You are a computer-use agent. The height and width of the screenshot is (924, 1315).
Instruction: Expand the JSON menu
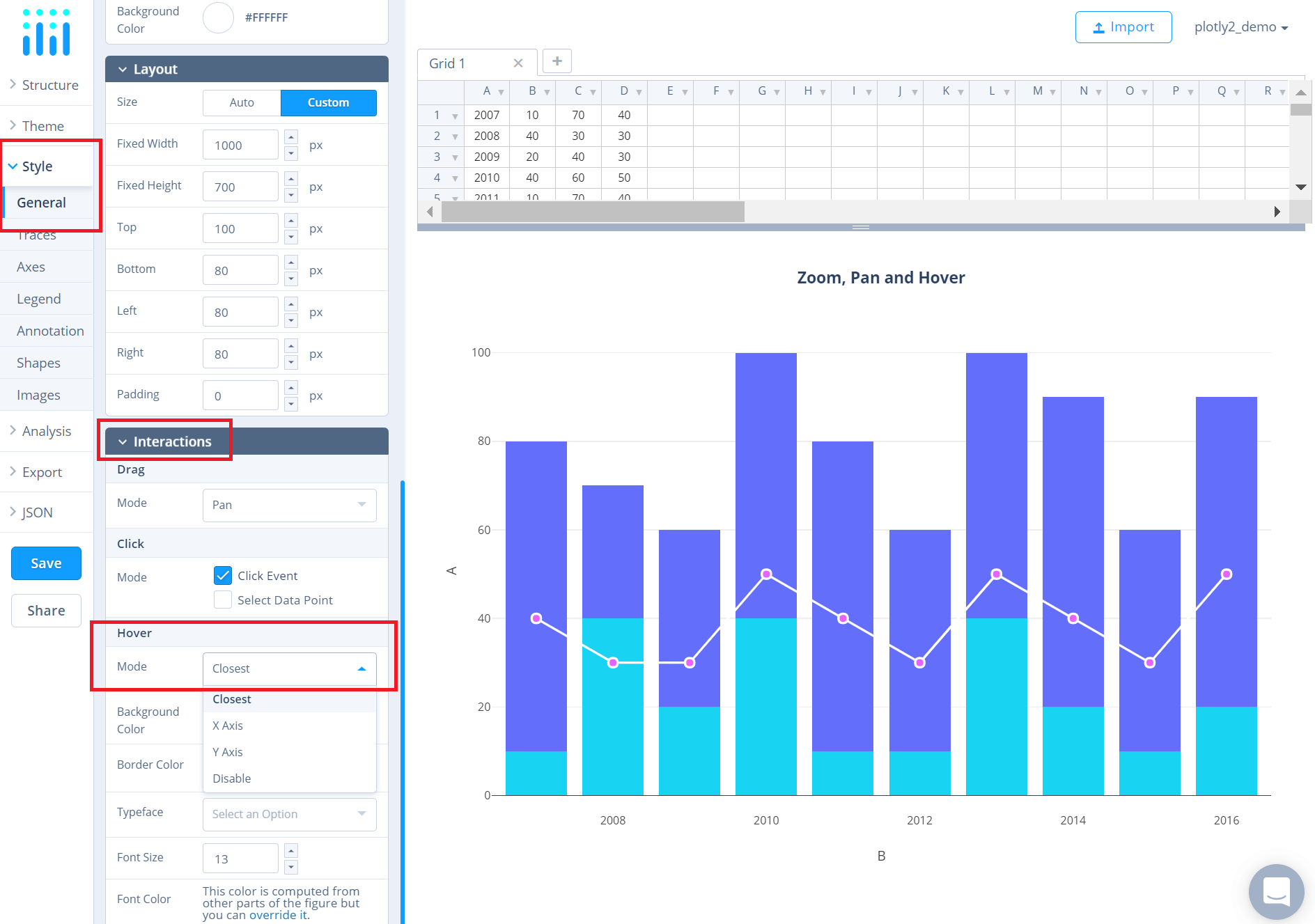46,512
